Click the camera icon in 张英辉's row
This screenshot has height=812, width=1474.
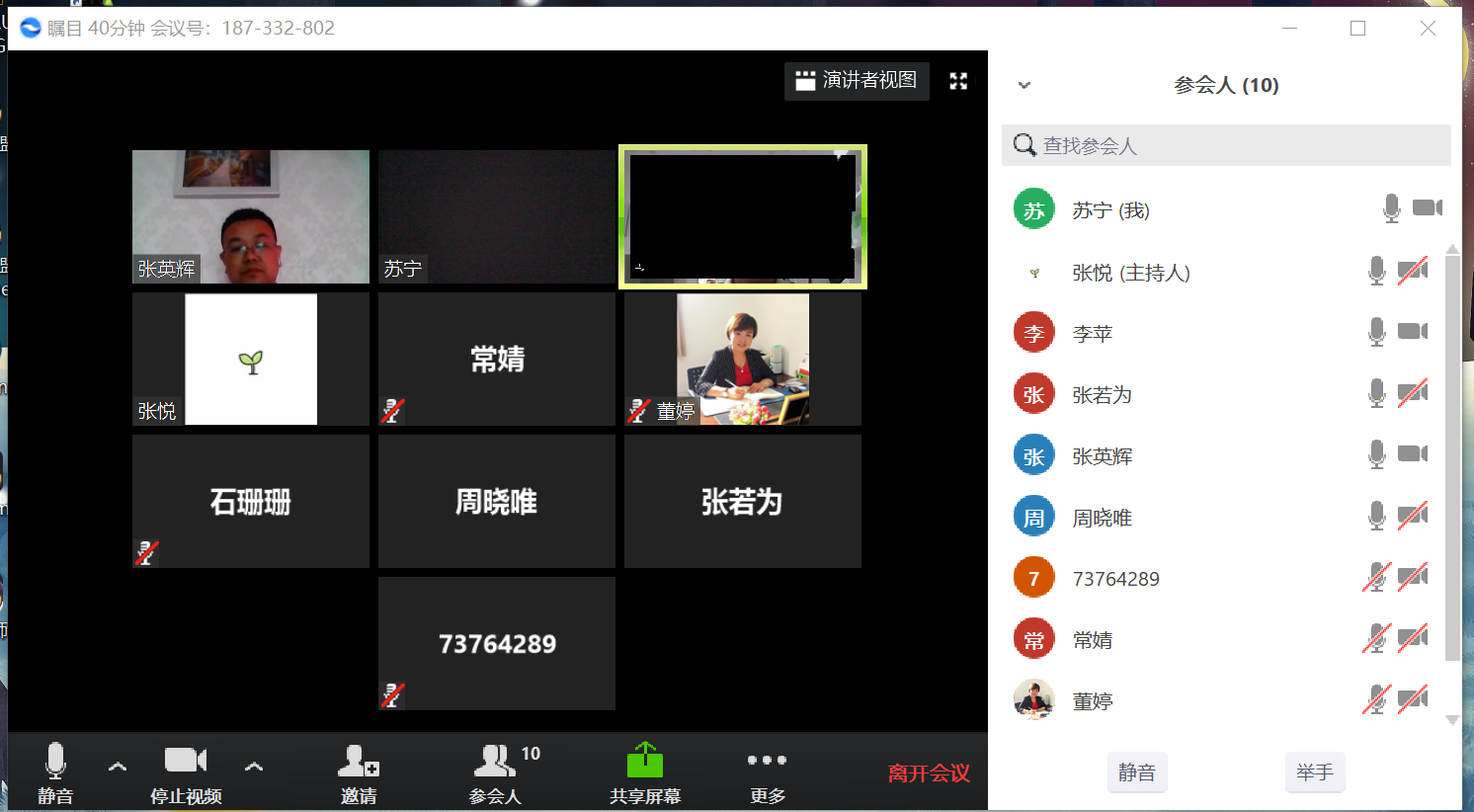pyautogui.click(x=1413, y=453)
